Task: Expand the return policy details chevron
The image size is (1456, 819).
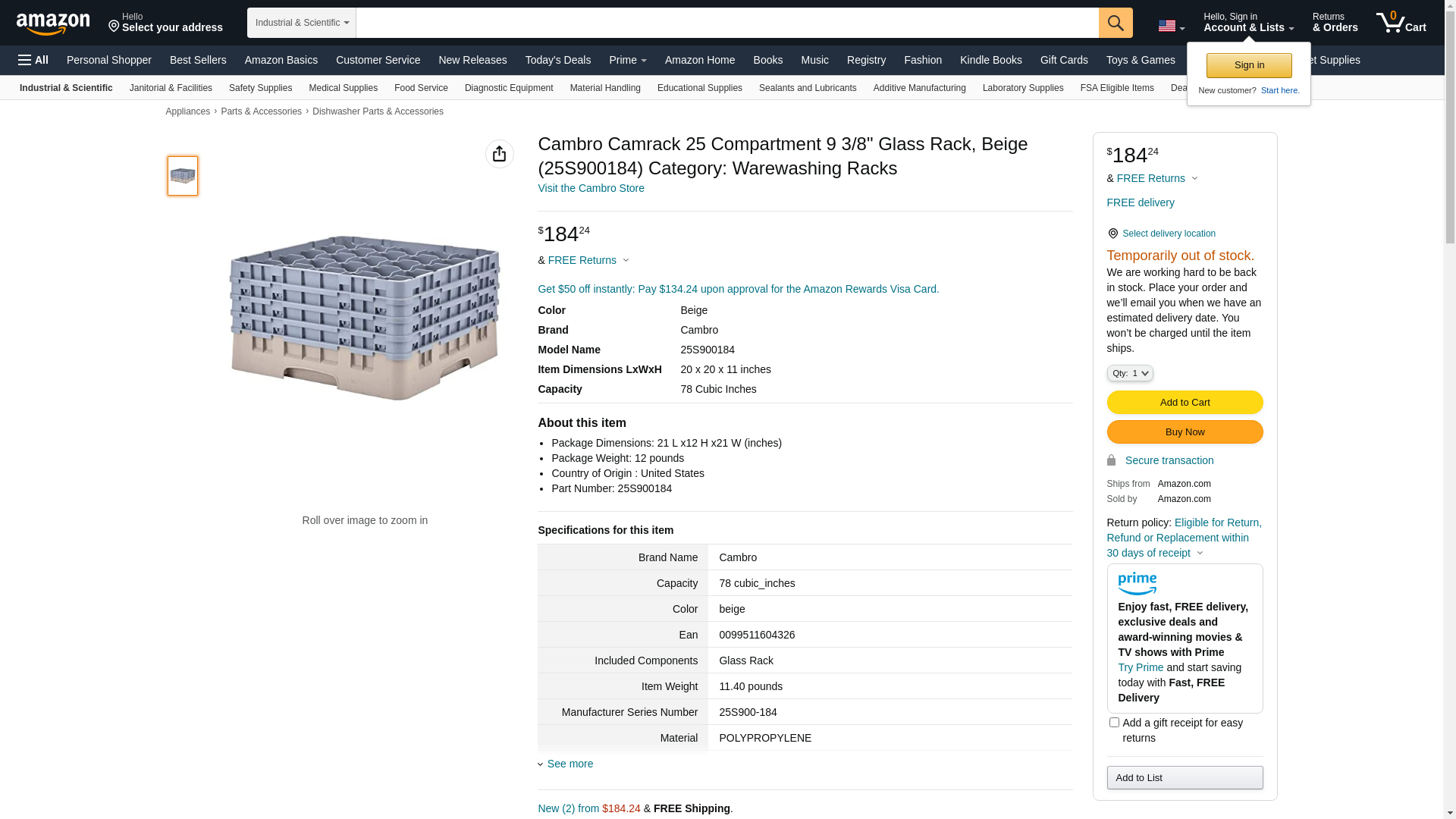Action: 1200,553
